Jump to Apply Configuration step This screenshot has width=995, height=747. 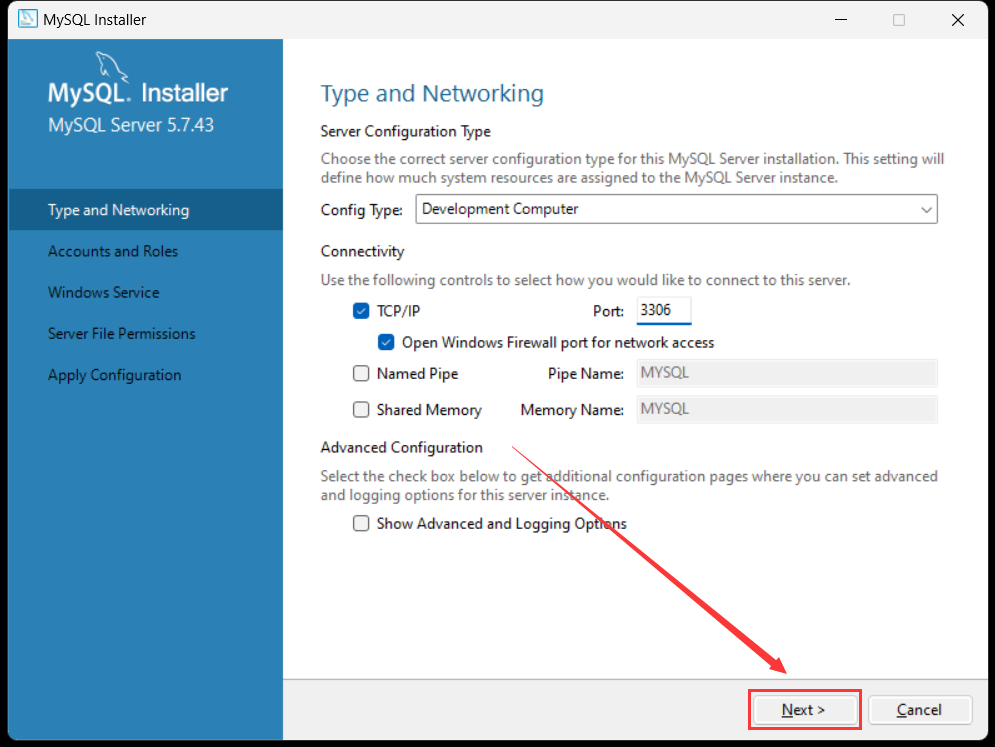(x=115, y=375)
